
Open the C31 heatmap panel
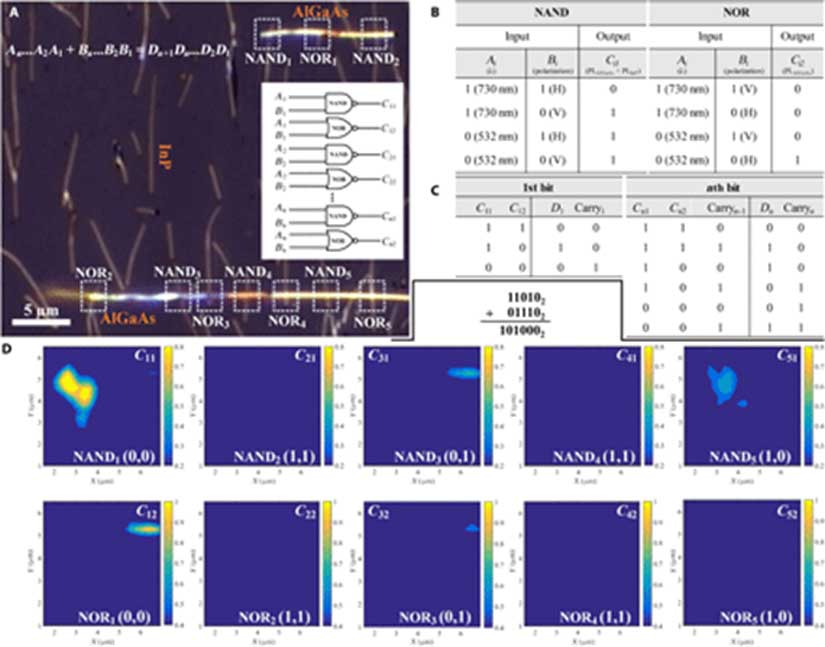(422, 406)
